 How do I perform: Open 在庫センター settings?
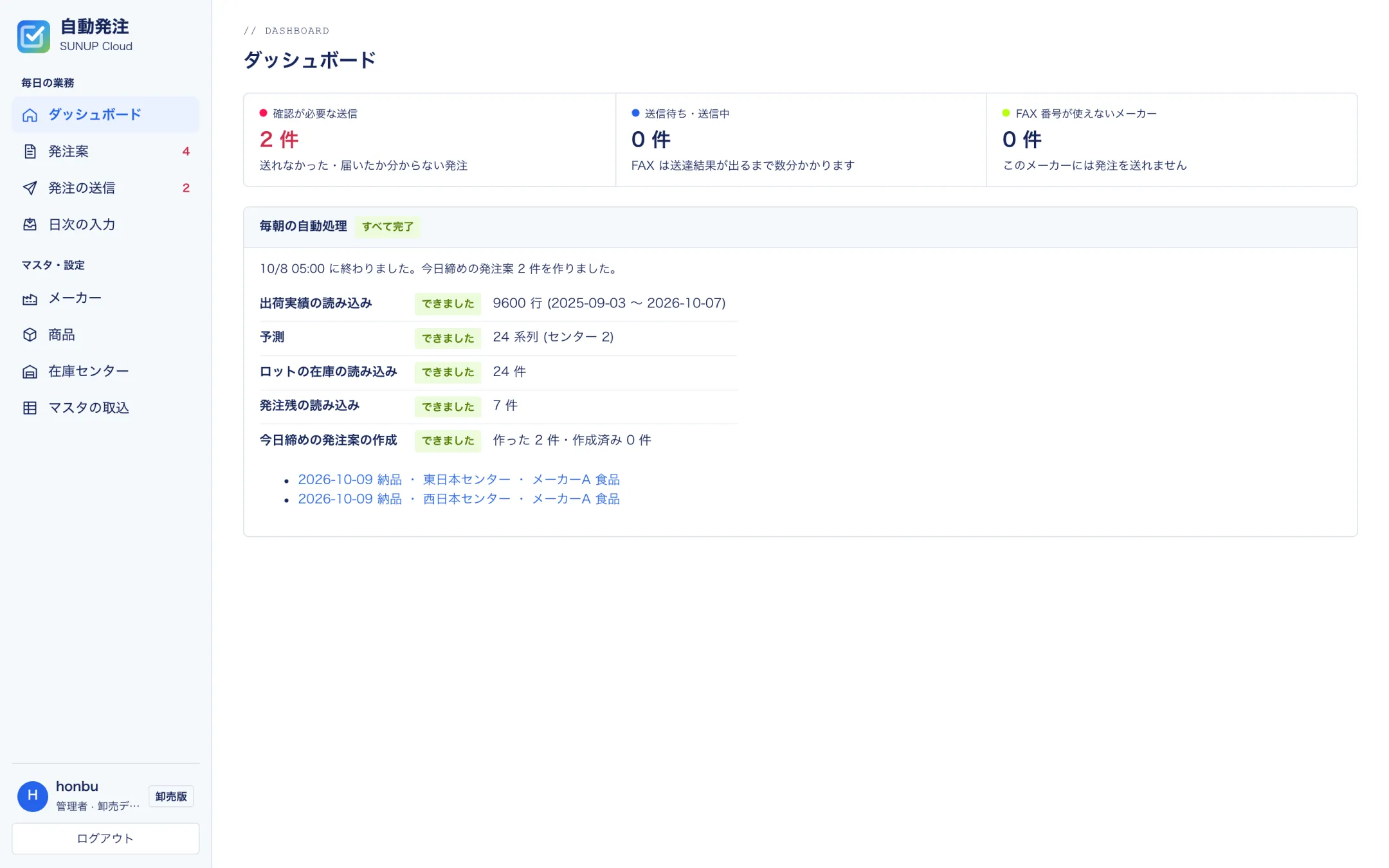coord(105,372)
